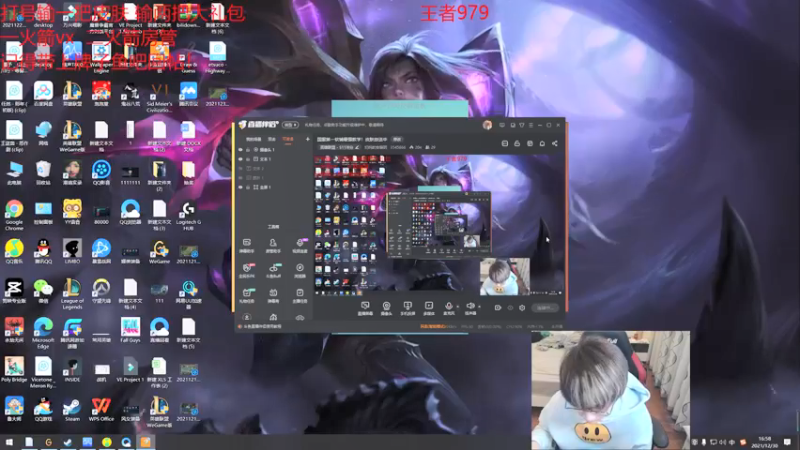Lock the 文本 1 source layer

(x=248, y=159)
